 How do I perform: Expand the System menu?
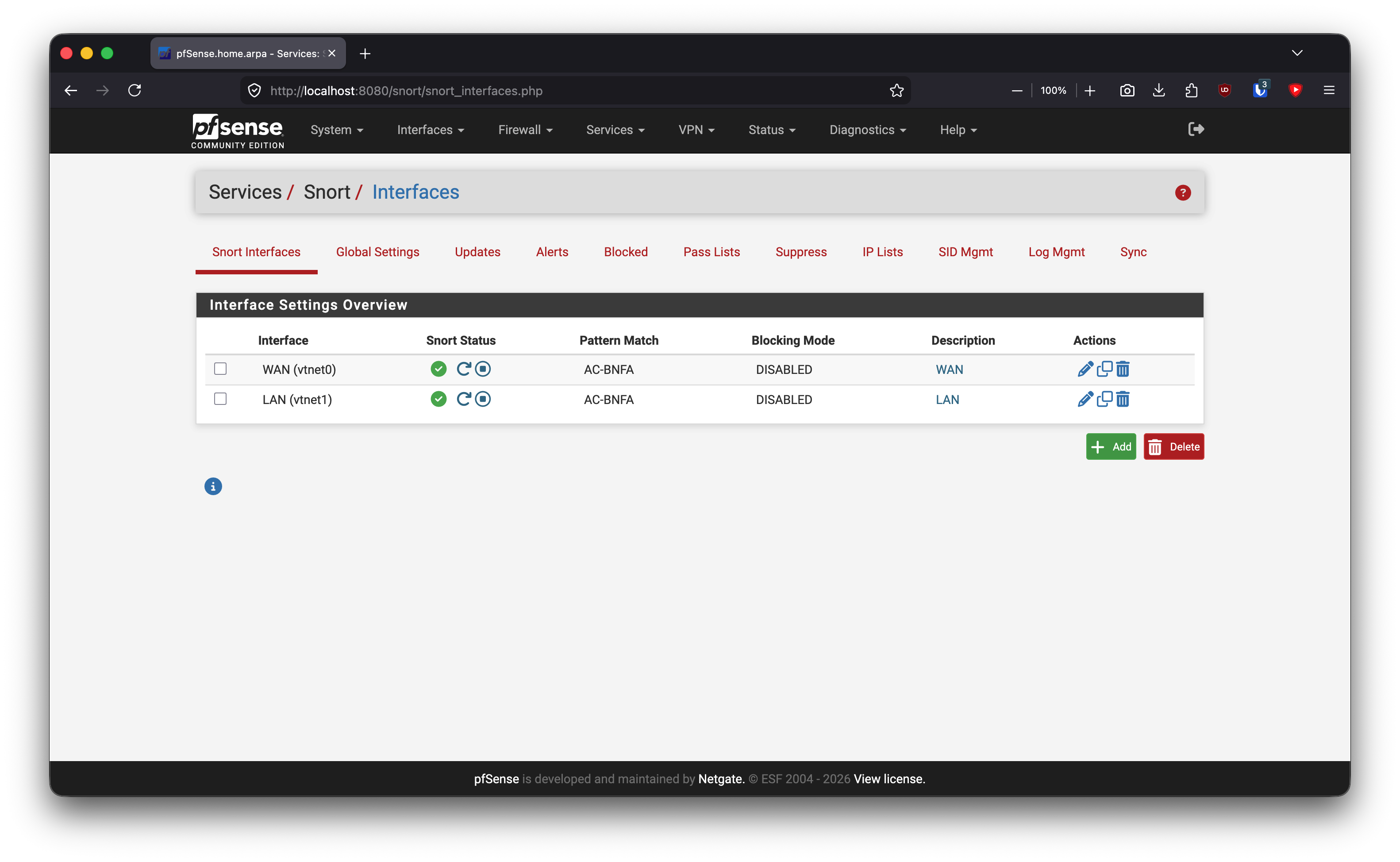(x=337, y=130)
